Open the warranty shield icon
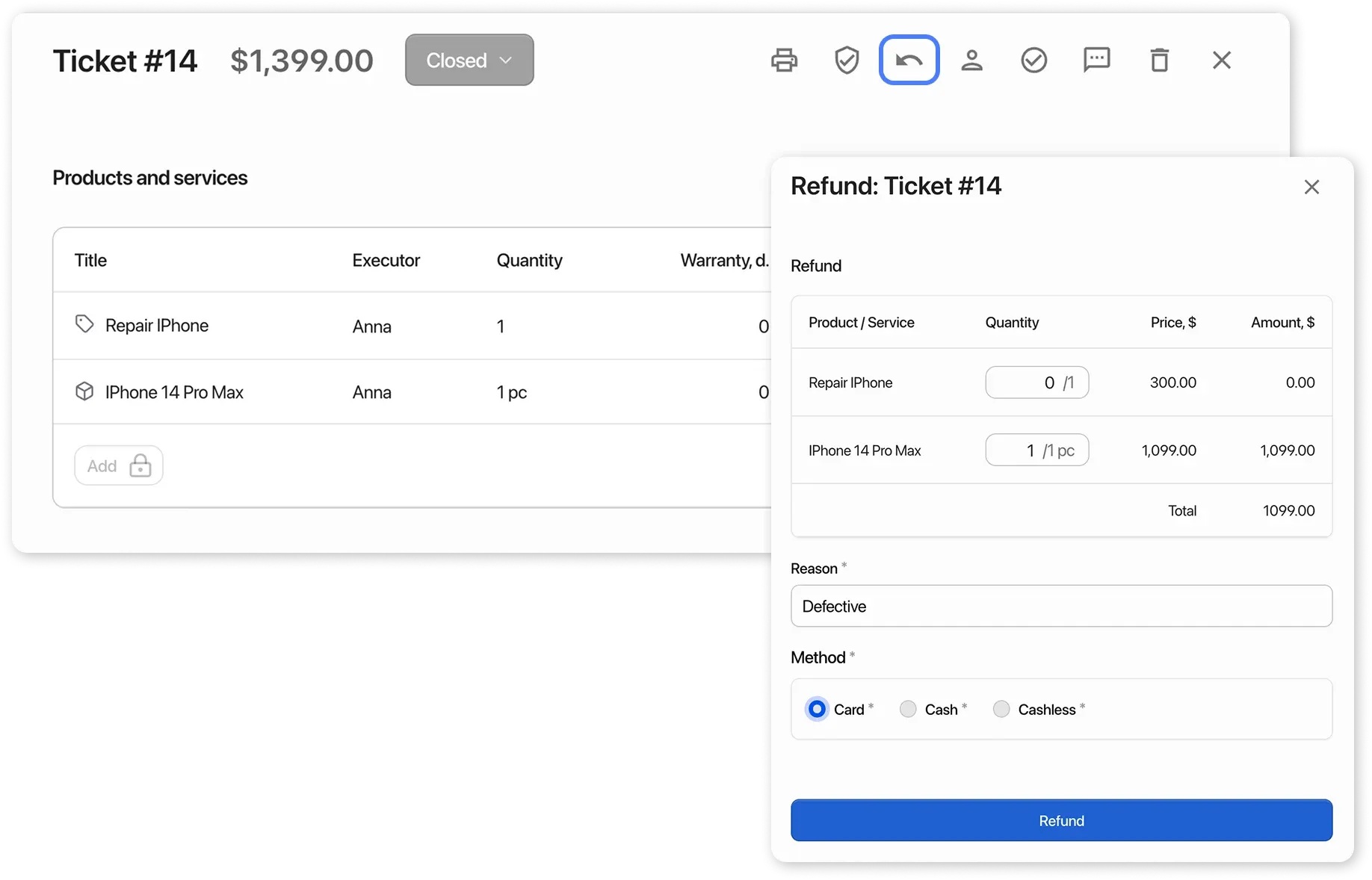Screen dimensions: 1372x880 [x=846, y=61]
